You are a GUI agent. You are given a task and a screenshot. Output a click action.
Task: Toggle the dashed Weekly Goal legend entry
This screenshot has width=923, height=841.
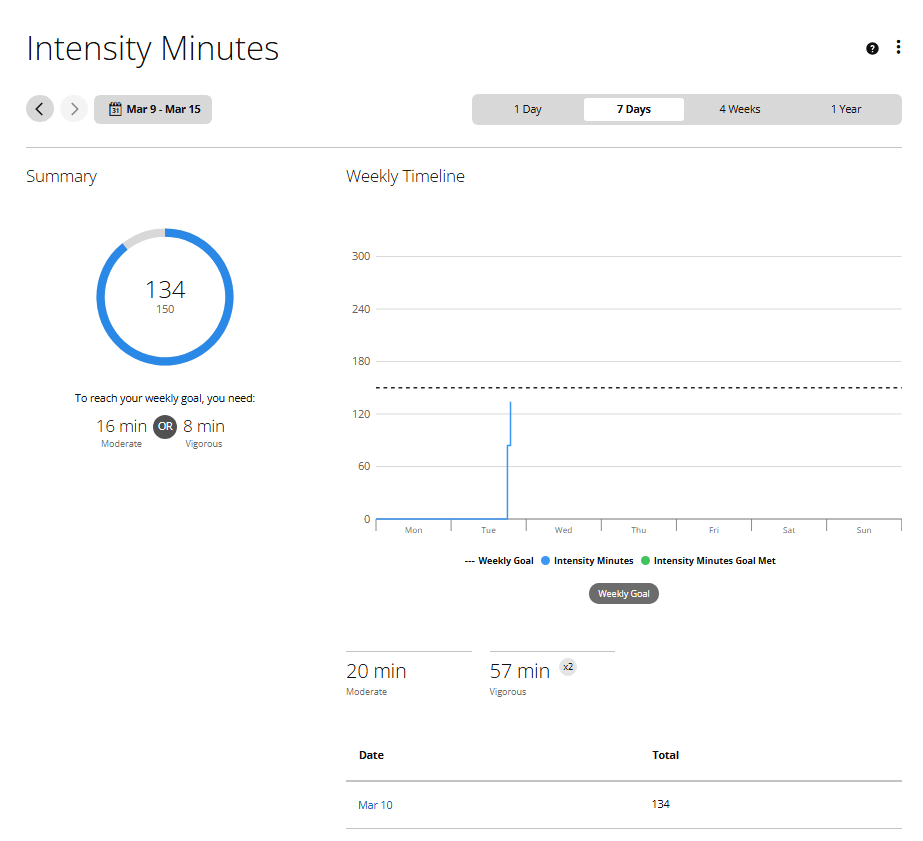[x=499, y=561]
